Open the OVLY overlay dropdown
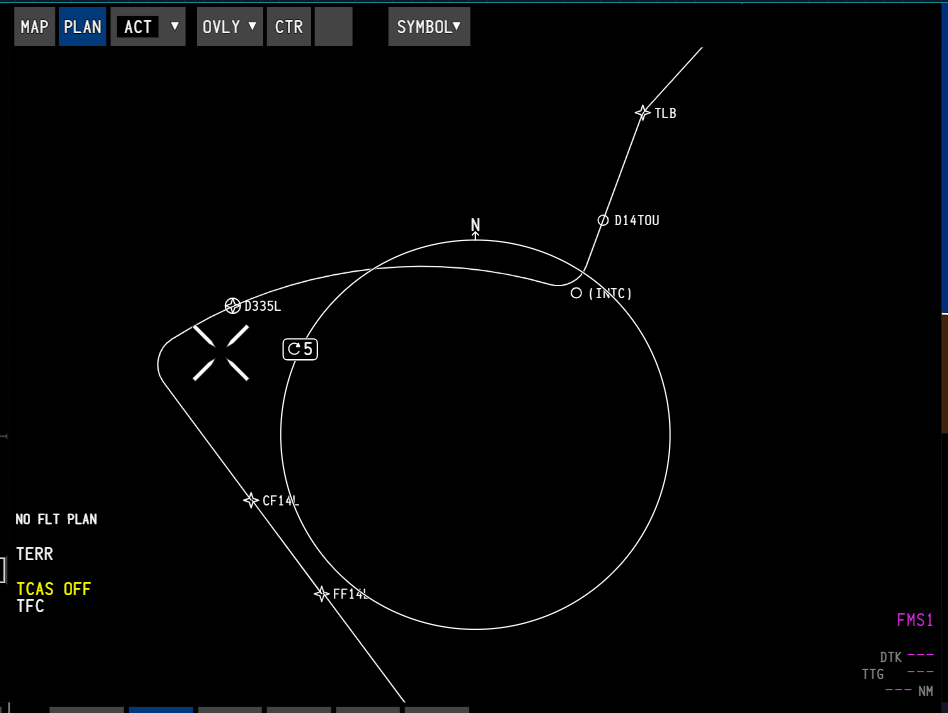The image size is (948, 713). point(230,27)
